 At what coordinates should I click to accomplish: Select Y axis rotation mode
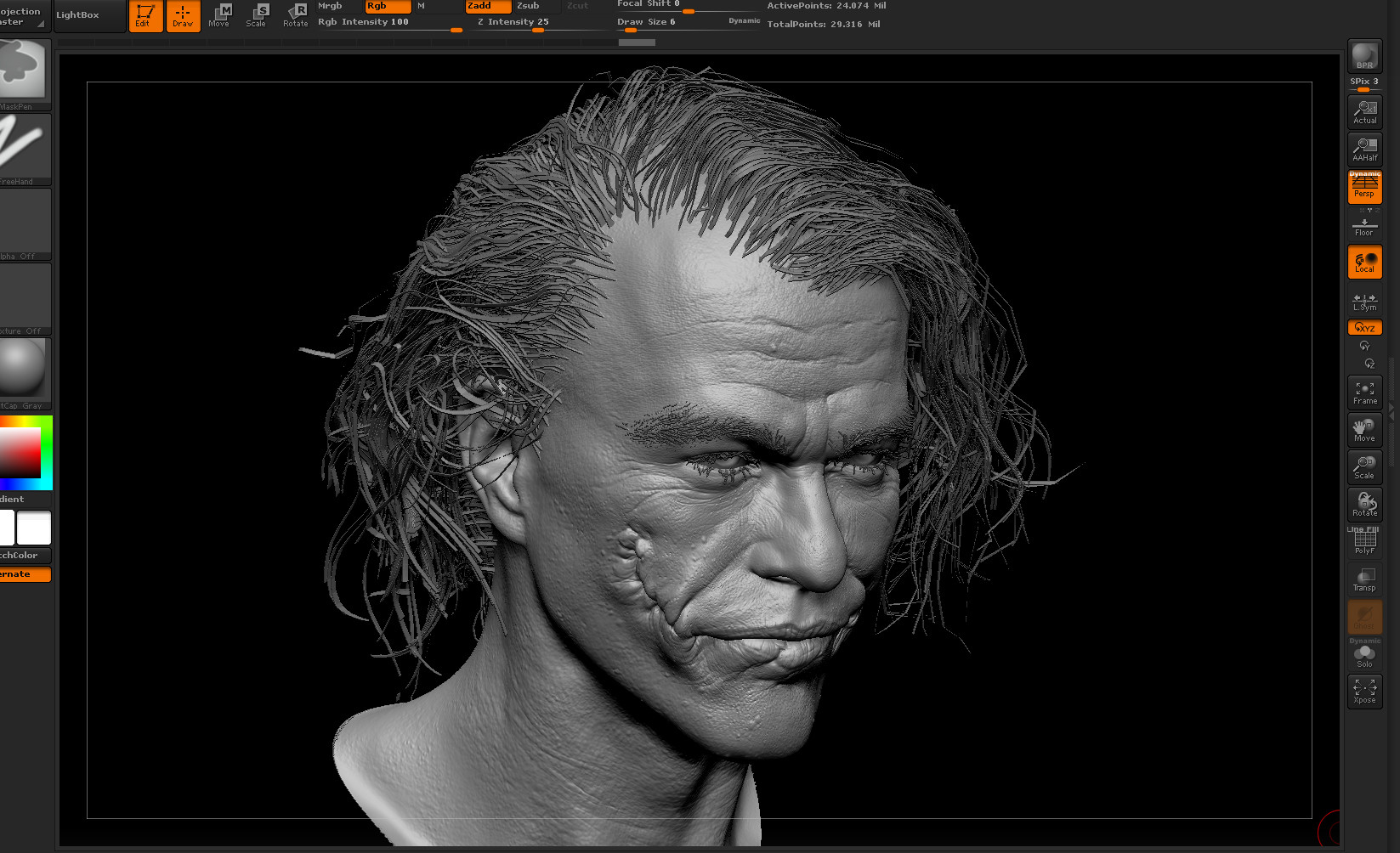coord(1364,346)
